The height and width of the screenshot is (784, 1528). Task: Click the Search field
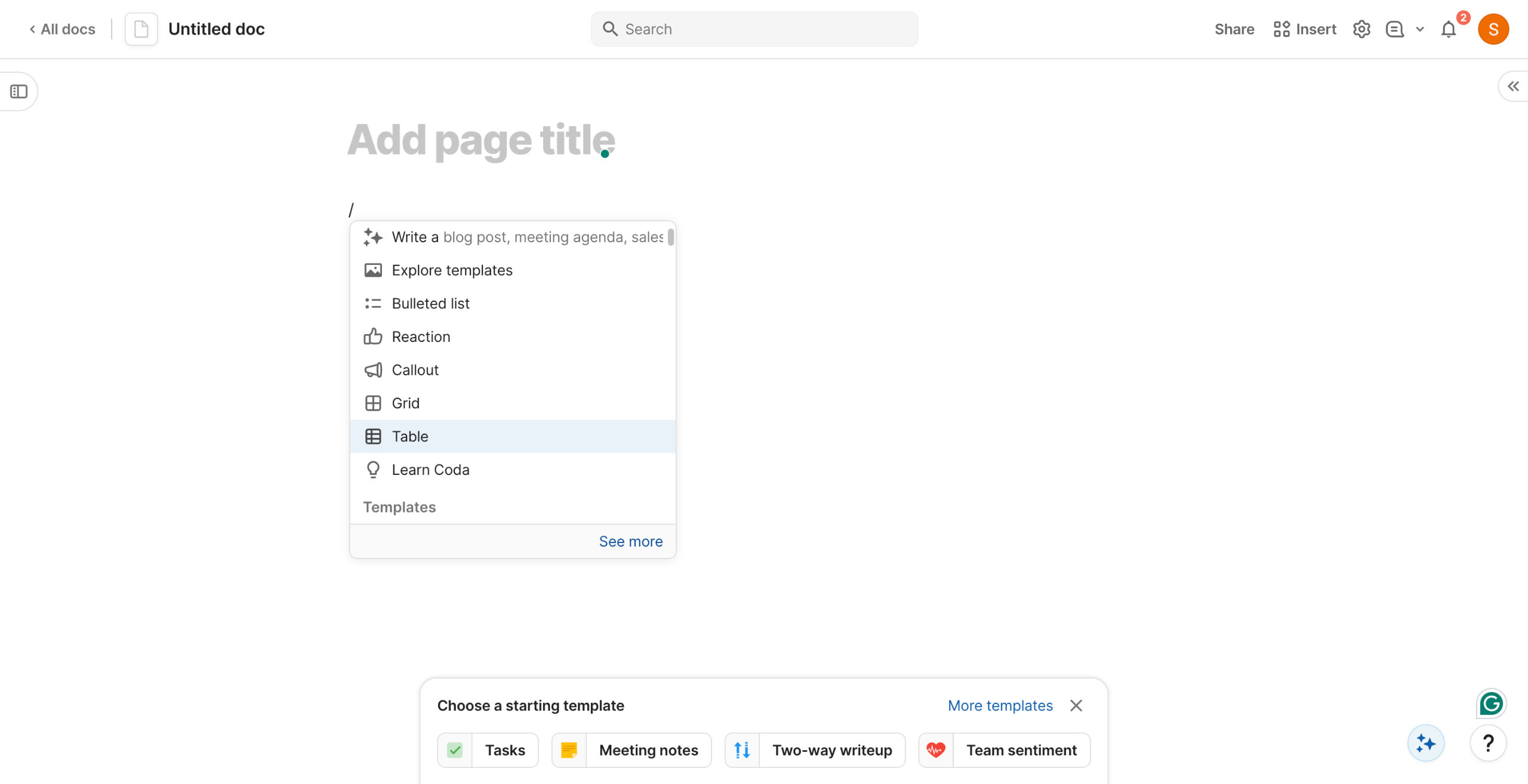[x=754, y=29]
